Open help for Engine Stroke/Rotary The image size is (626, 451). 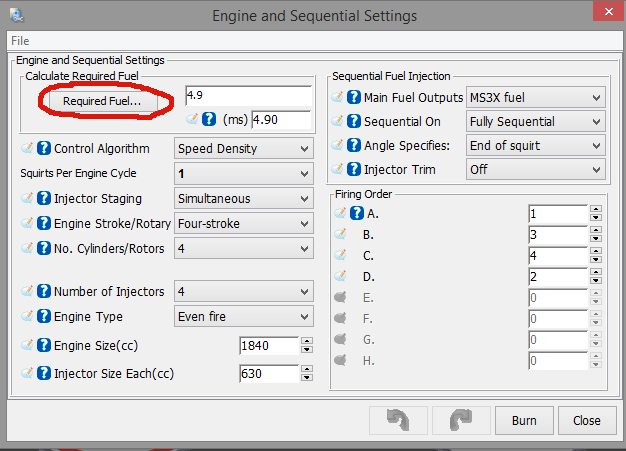pos(44,224)
